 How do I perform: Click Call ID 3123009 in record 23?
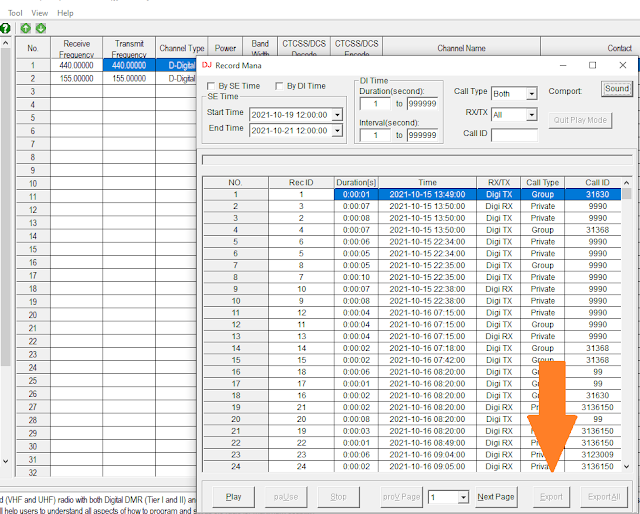(x=597, y=455)
